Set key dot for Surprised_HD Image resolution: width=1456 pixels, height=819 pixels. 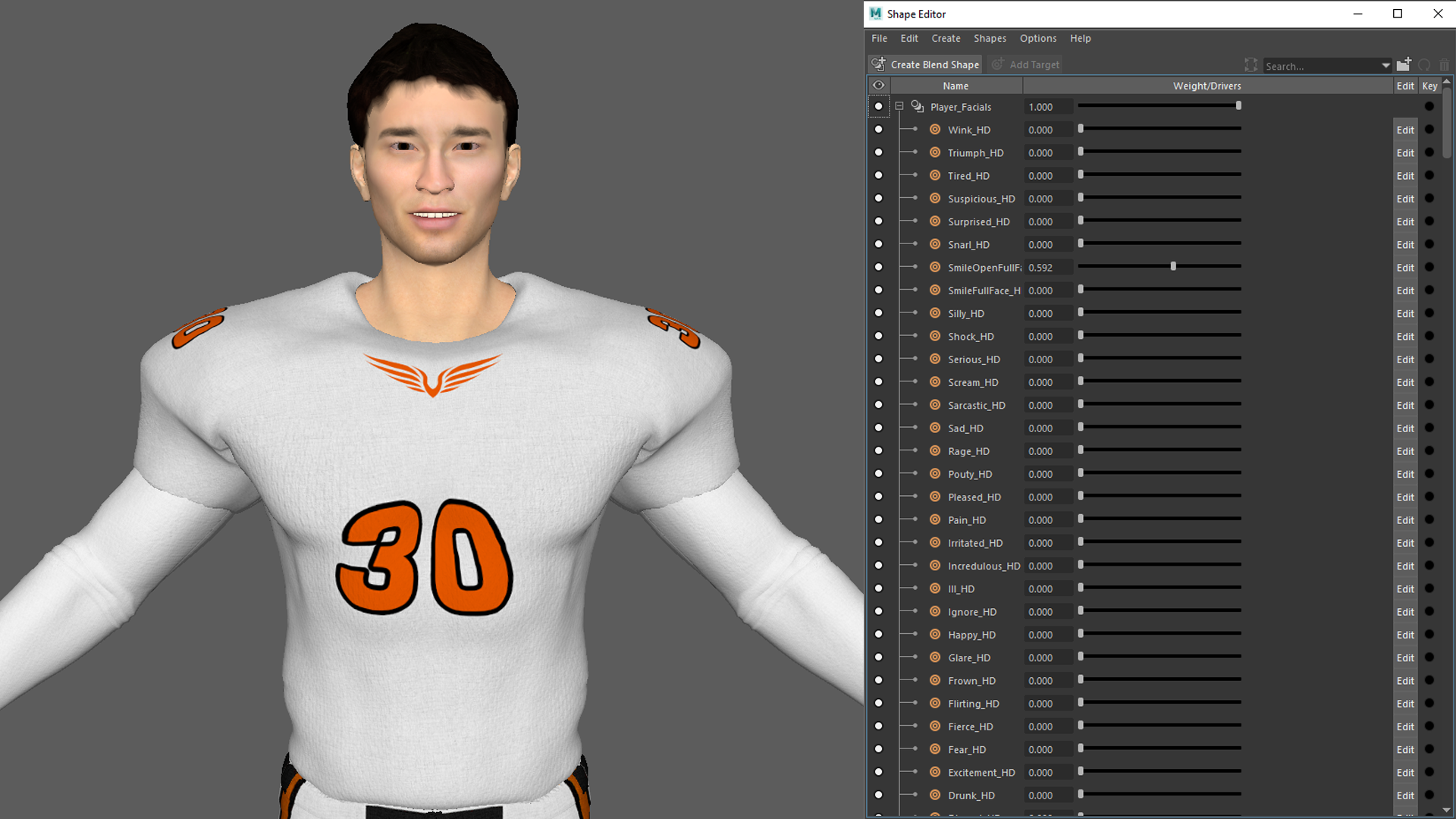1429,221
